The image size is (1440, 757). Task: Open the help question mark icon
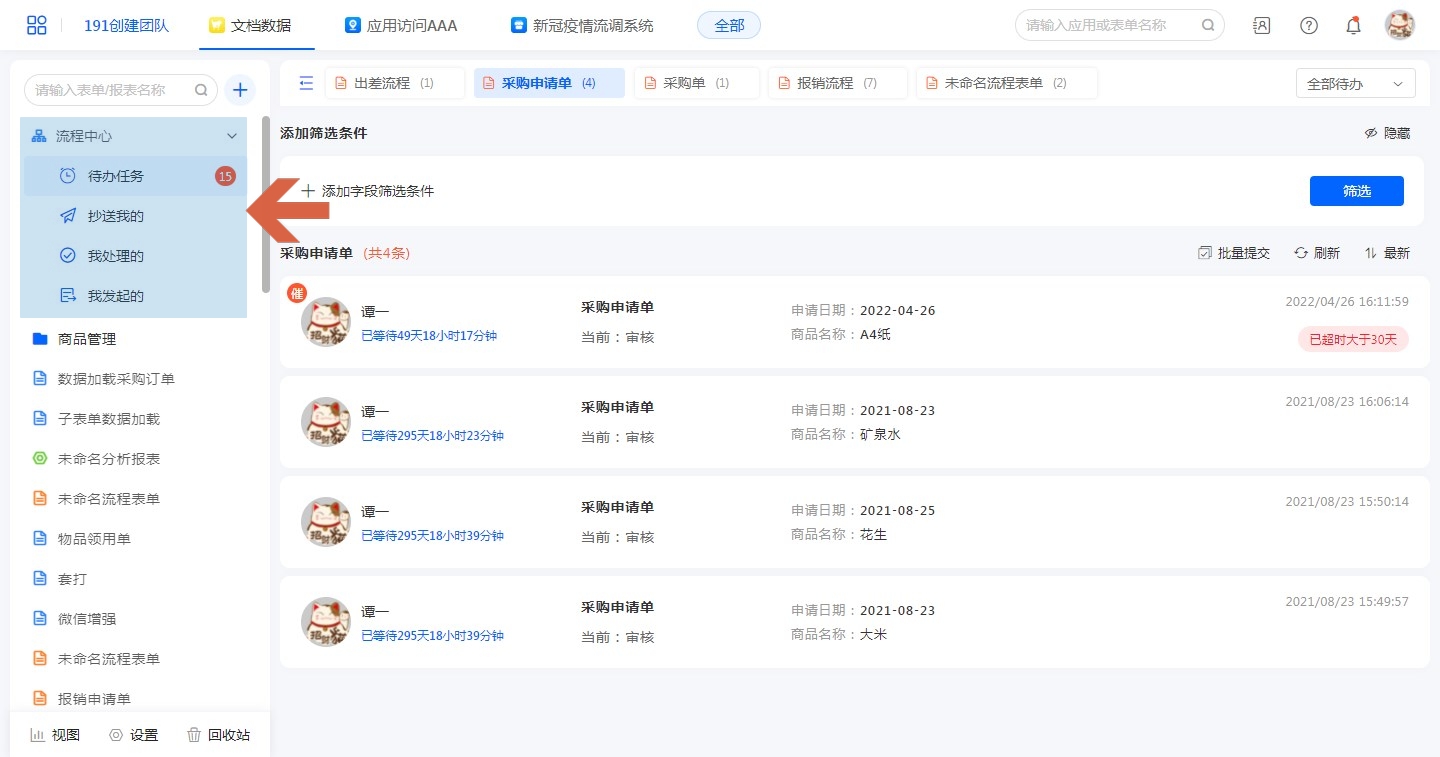[x=1308, y=25]
